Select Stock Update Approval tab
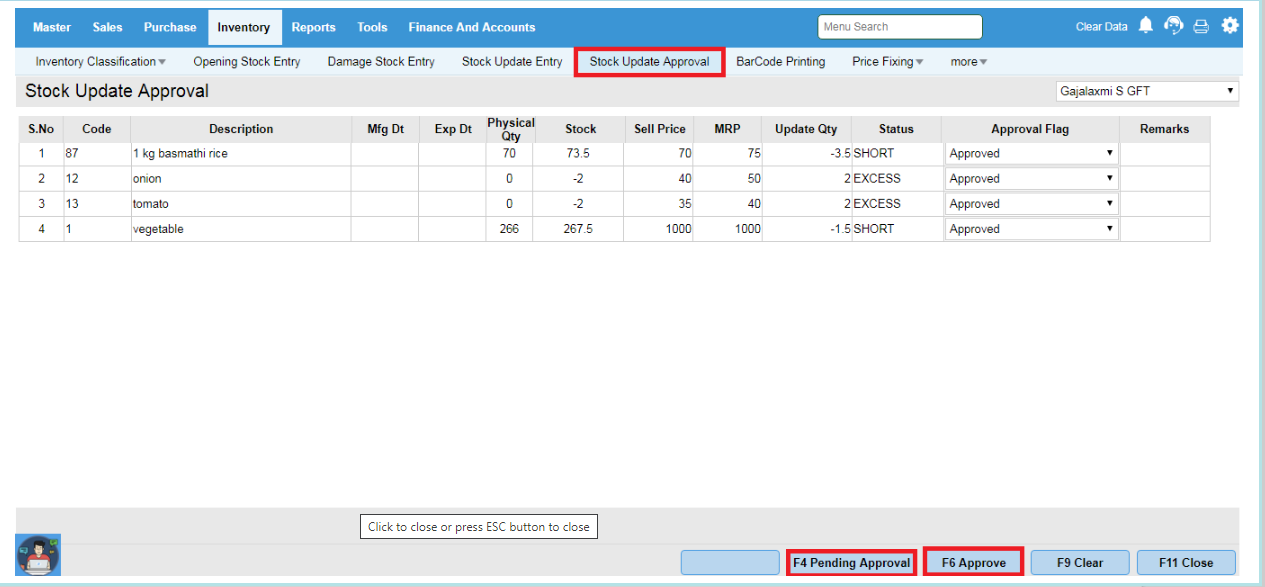This screenshot has width=1265, height=587. (650, 62)
